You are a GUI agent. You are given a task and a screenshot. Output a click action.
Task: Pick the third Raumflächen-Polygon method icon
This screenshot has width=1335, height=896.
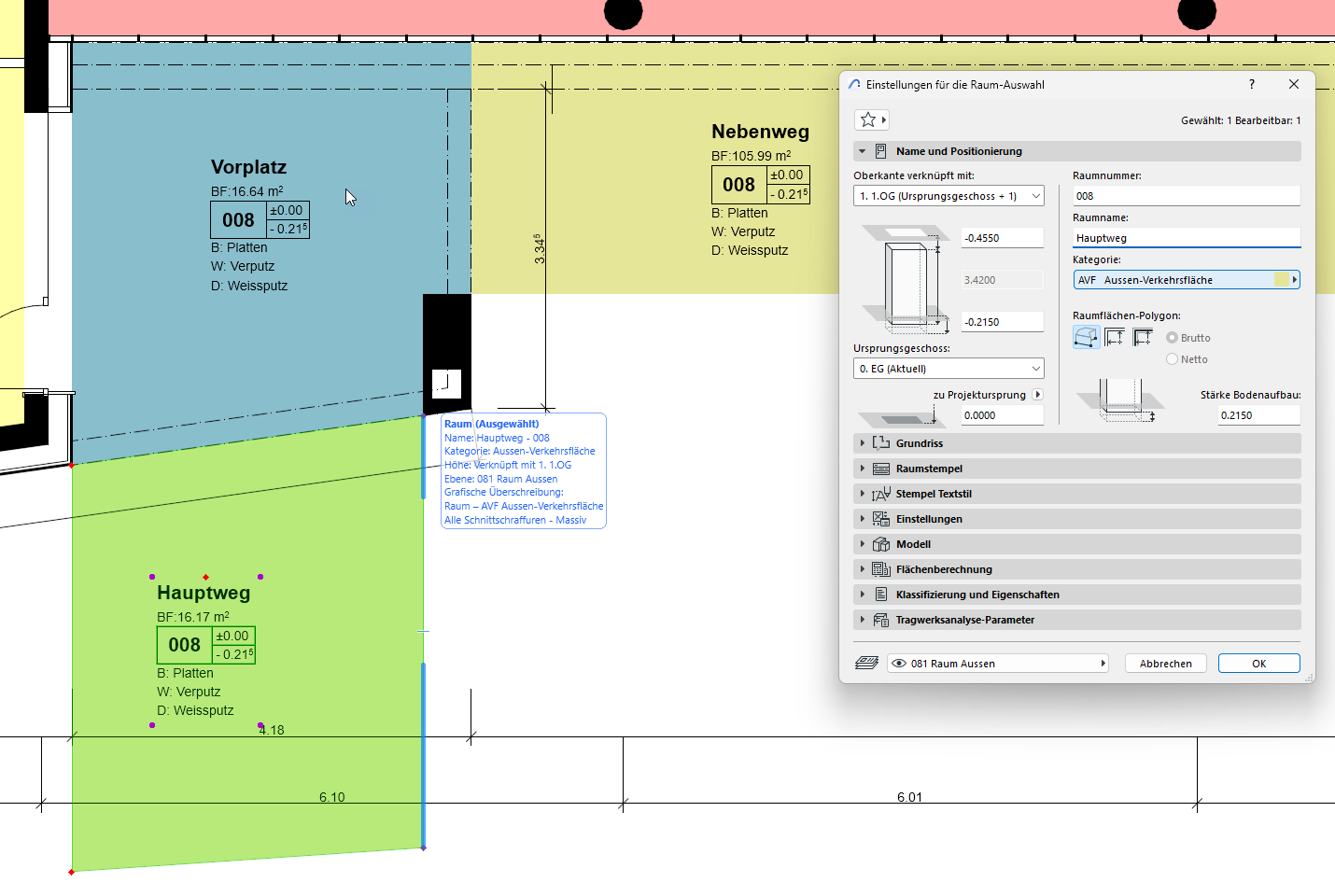pos(1143,337)
